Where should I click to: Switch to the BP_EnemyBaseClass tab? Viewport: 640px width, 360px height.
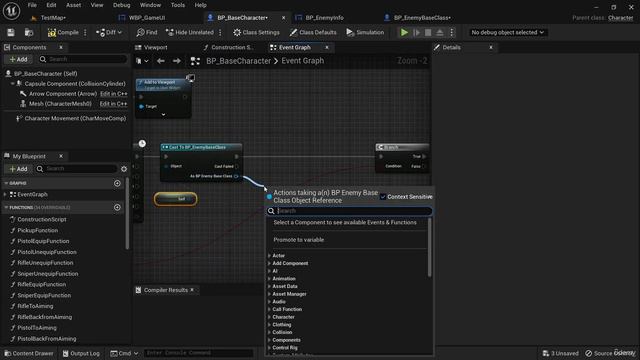(x=422, y=18)
